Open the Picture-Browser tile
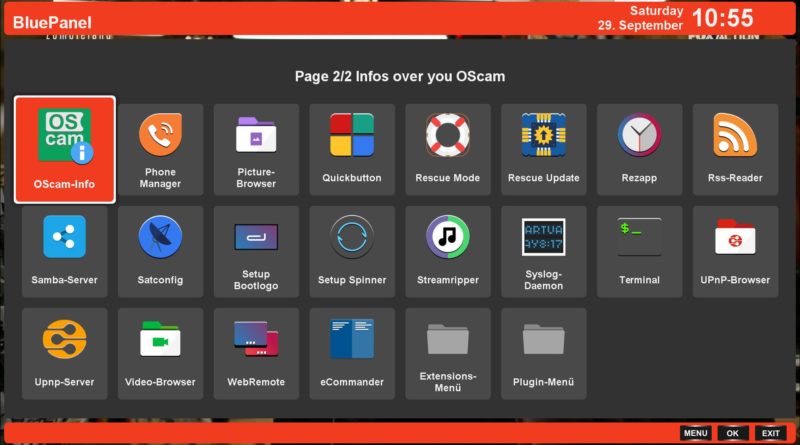The image size is (800, 445). pyautogui.click(x=256, y=149)
